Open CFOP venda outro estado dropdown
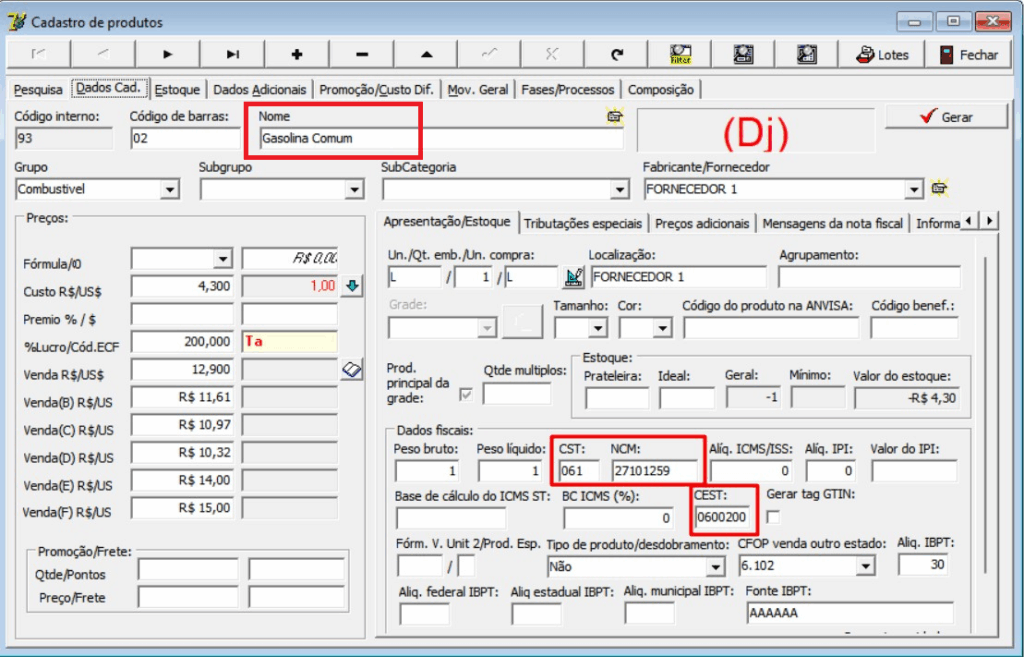The height and width of the screenshot is (657, 1024). point(868,565)
